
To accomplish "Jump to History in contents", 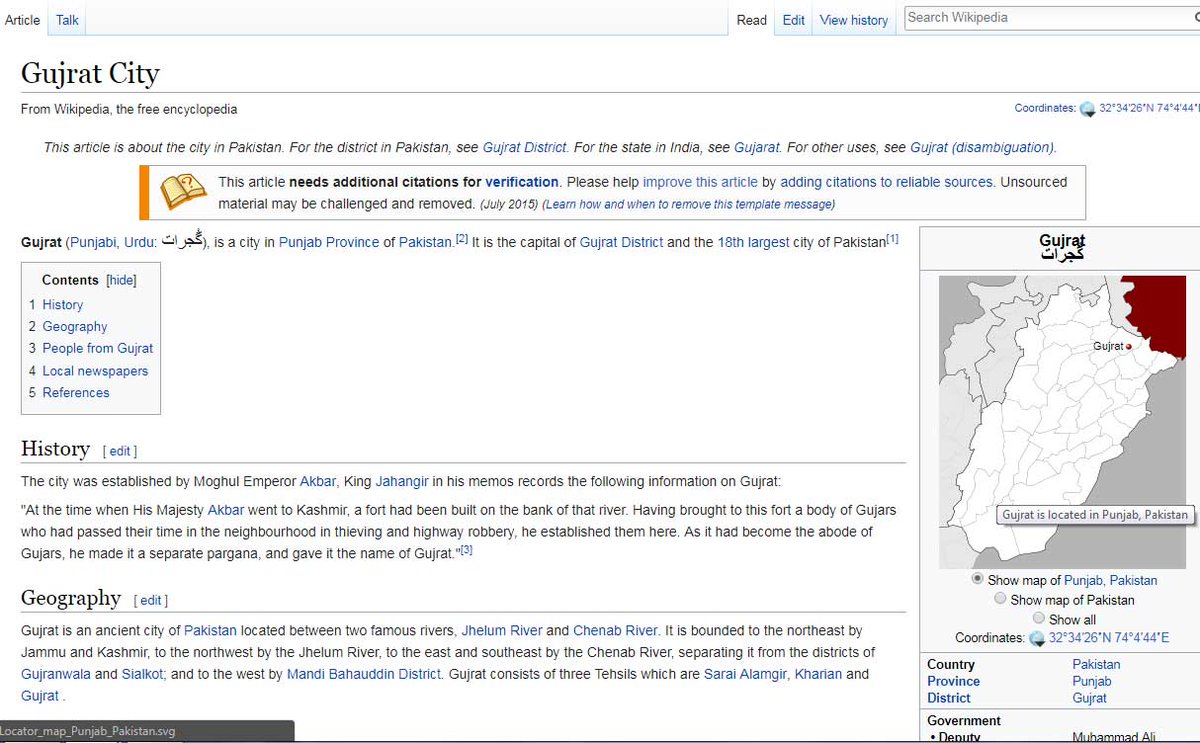I will pos(63,304).
